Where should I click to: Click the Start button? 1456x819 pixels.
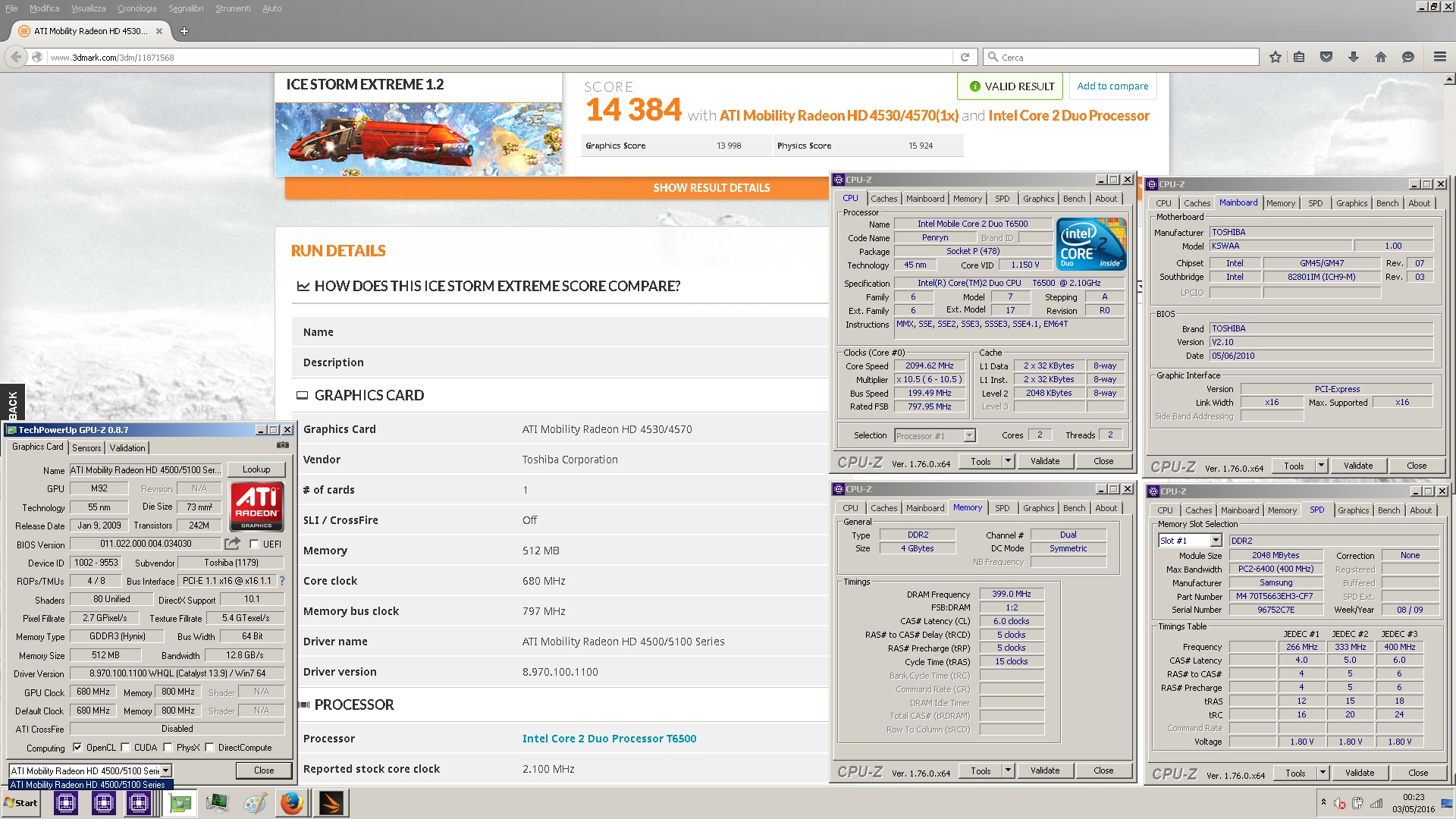tap(20, 803)
